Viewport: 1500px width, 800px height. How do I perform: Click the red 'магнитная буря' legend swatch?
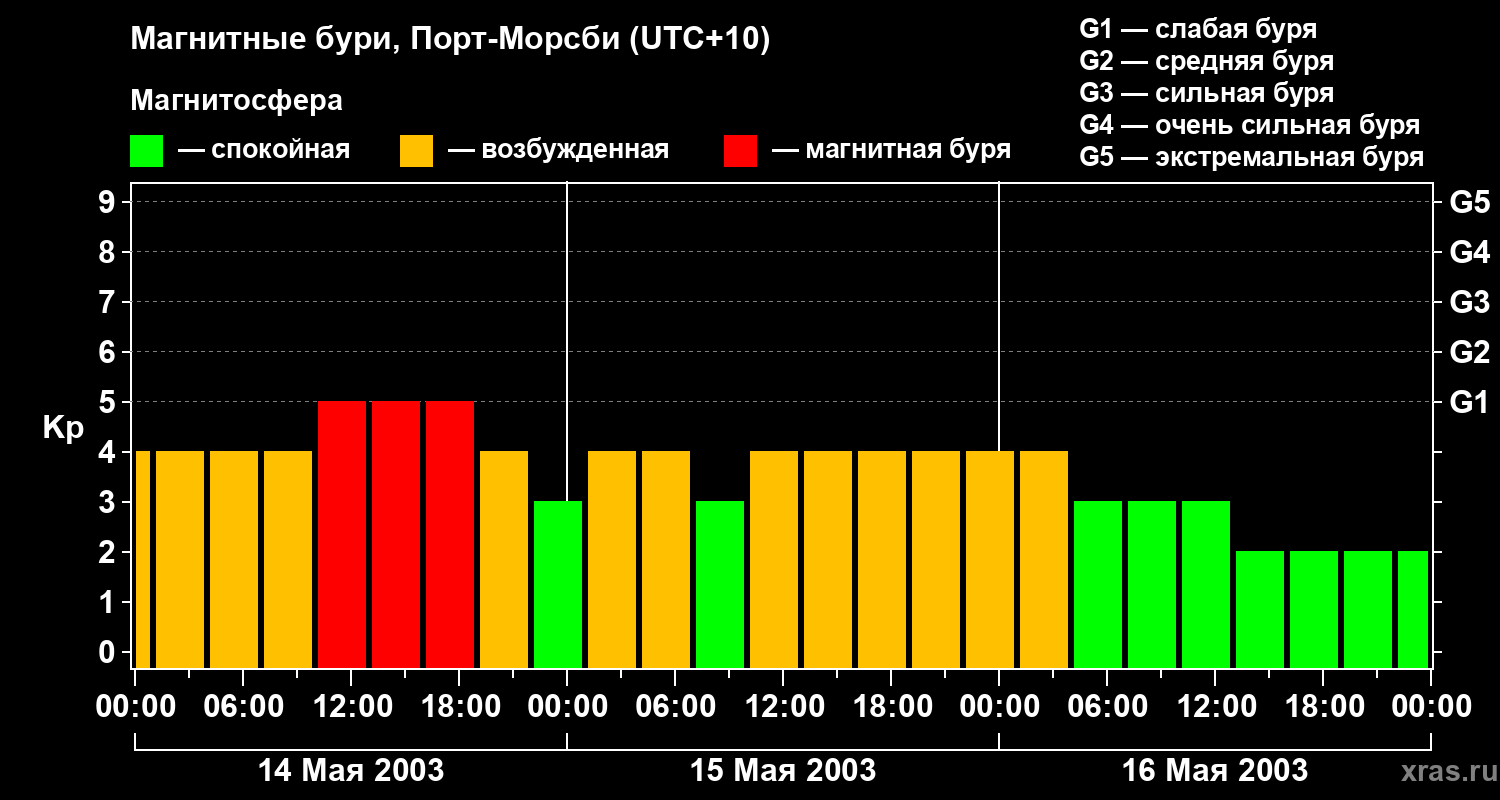click(x=740, y=151)
